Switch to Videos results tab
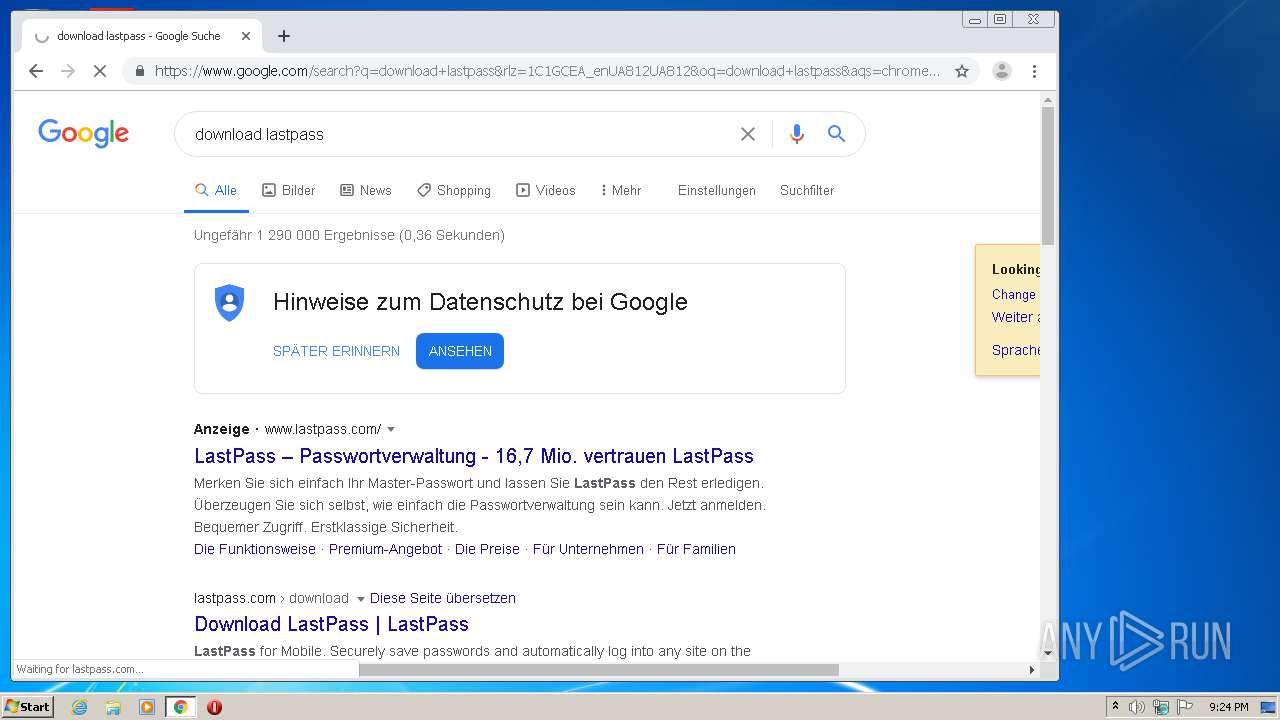The width and height of the screenshot is (1280, 720). [x=545, y=190]
